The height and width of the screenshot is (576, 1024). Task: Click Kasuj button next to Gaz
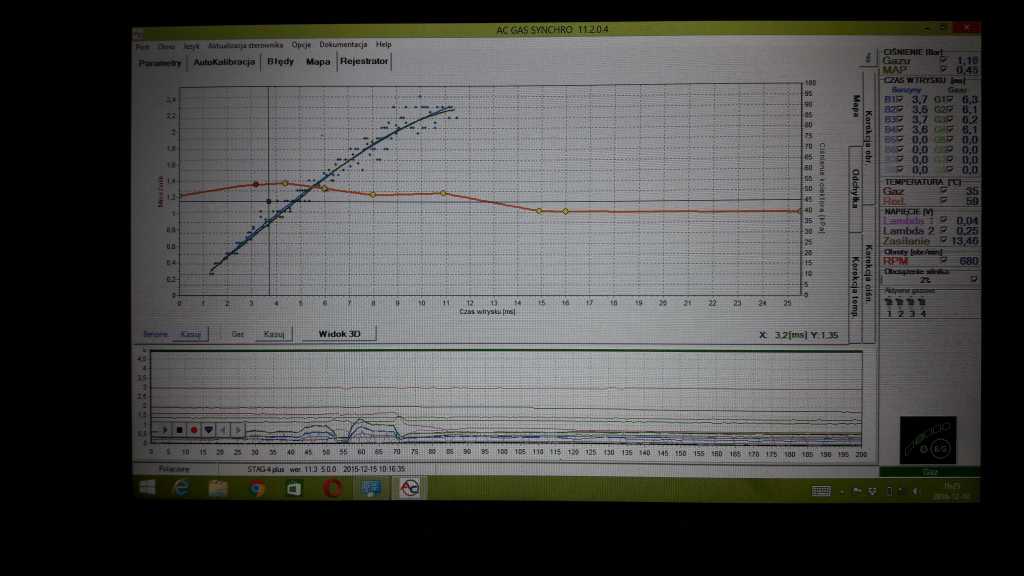[273, 334]
